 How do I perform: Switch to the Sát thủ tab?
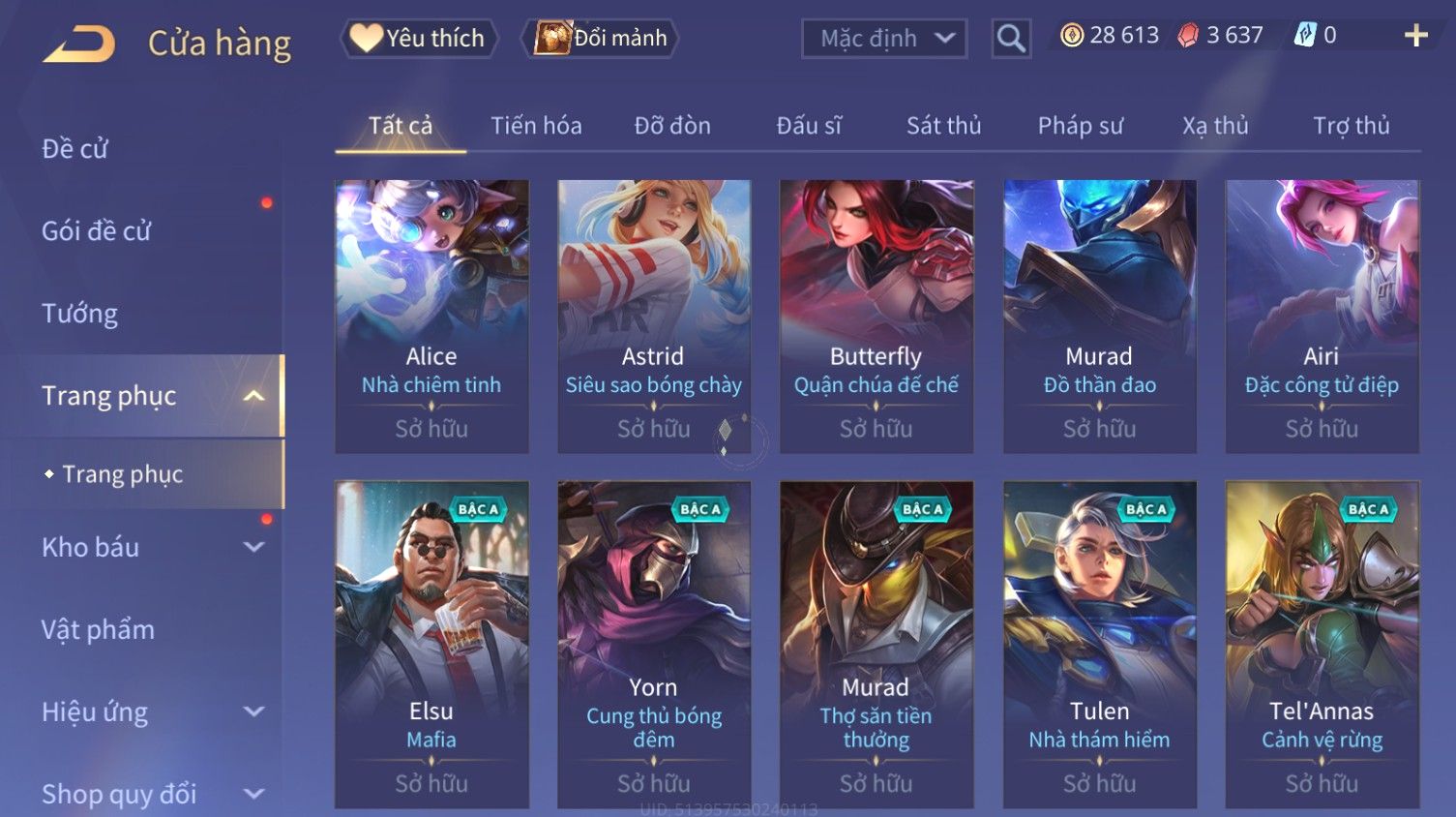tap(943, 126)
